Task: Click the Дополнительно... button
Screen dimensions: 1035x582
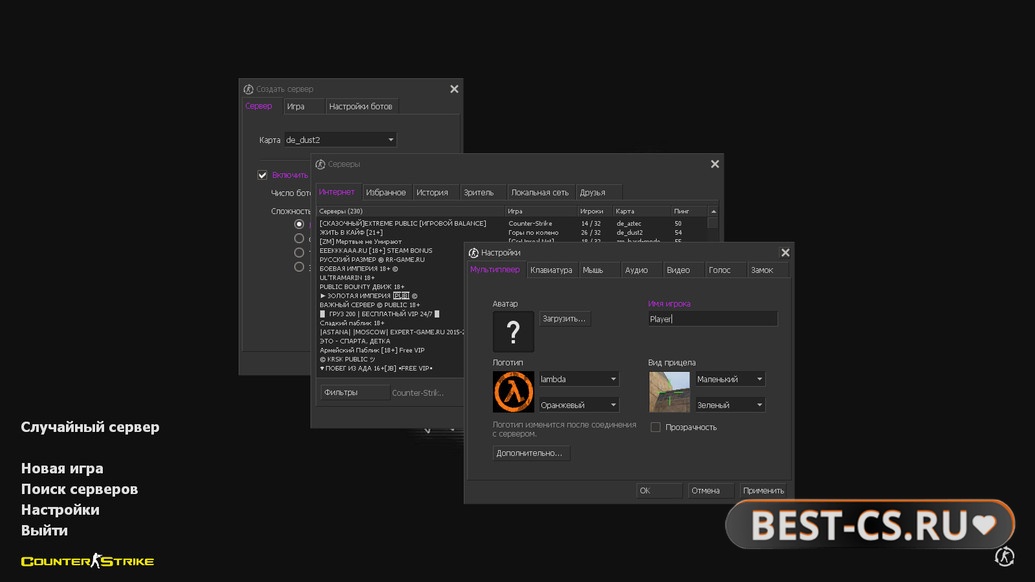Action: [x=529, y=453]
